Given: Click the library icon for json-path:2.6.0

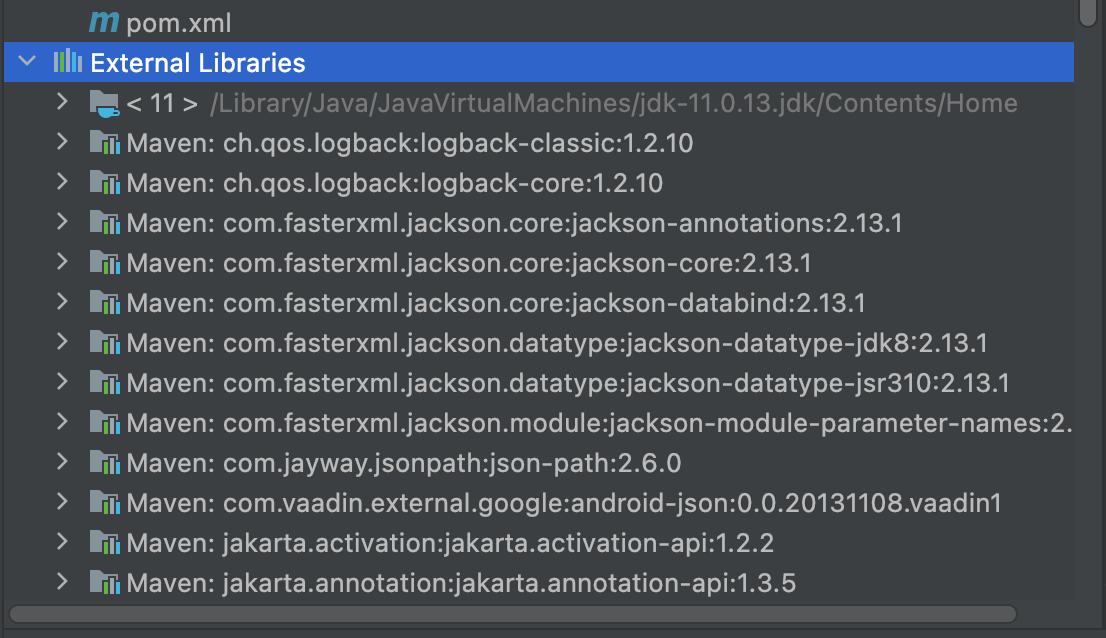Looking at the screenshot, I should click(104, 463).
